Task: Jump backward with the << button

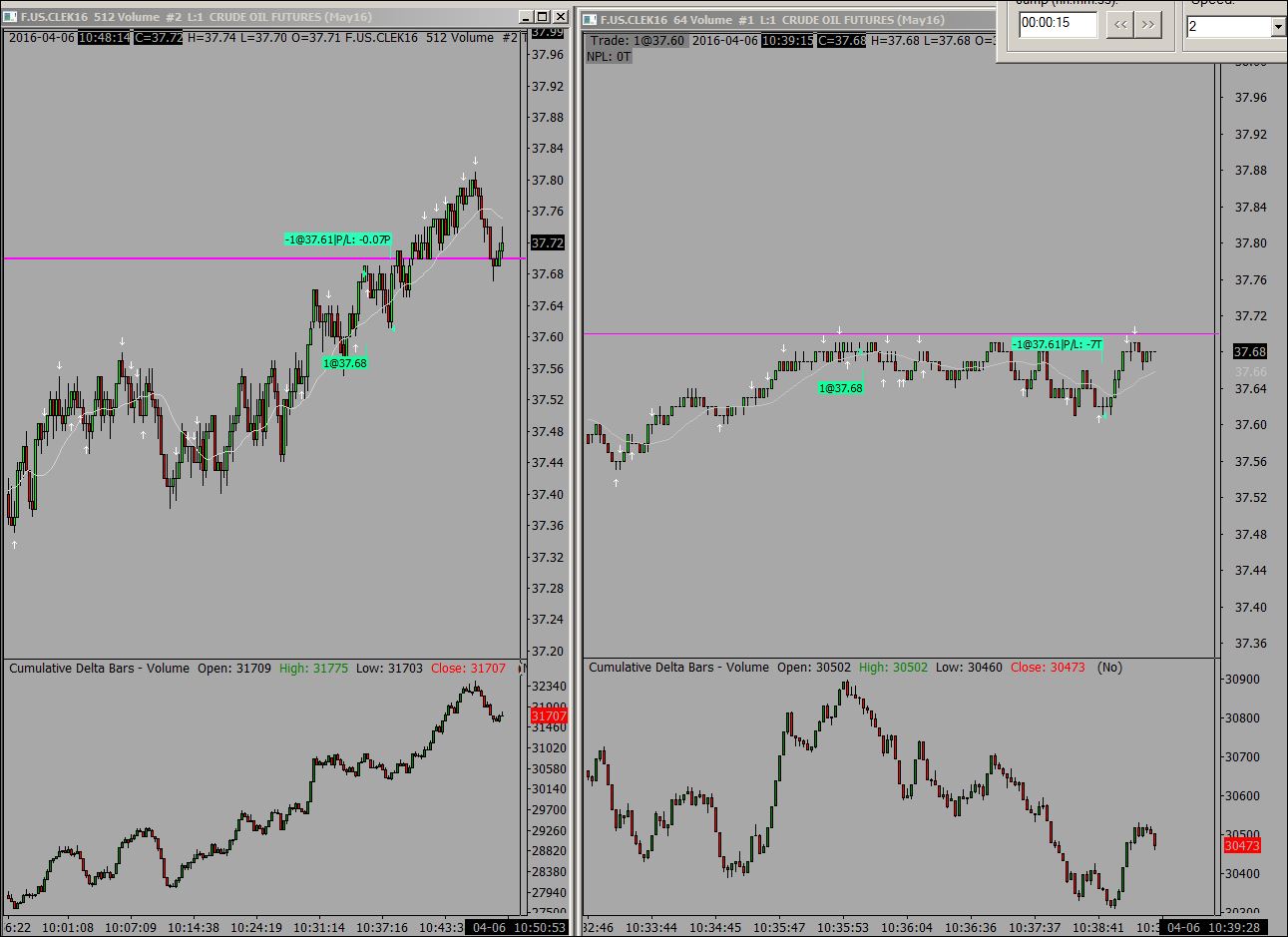Action: (1120, 25)
